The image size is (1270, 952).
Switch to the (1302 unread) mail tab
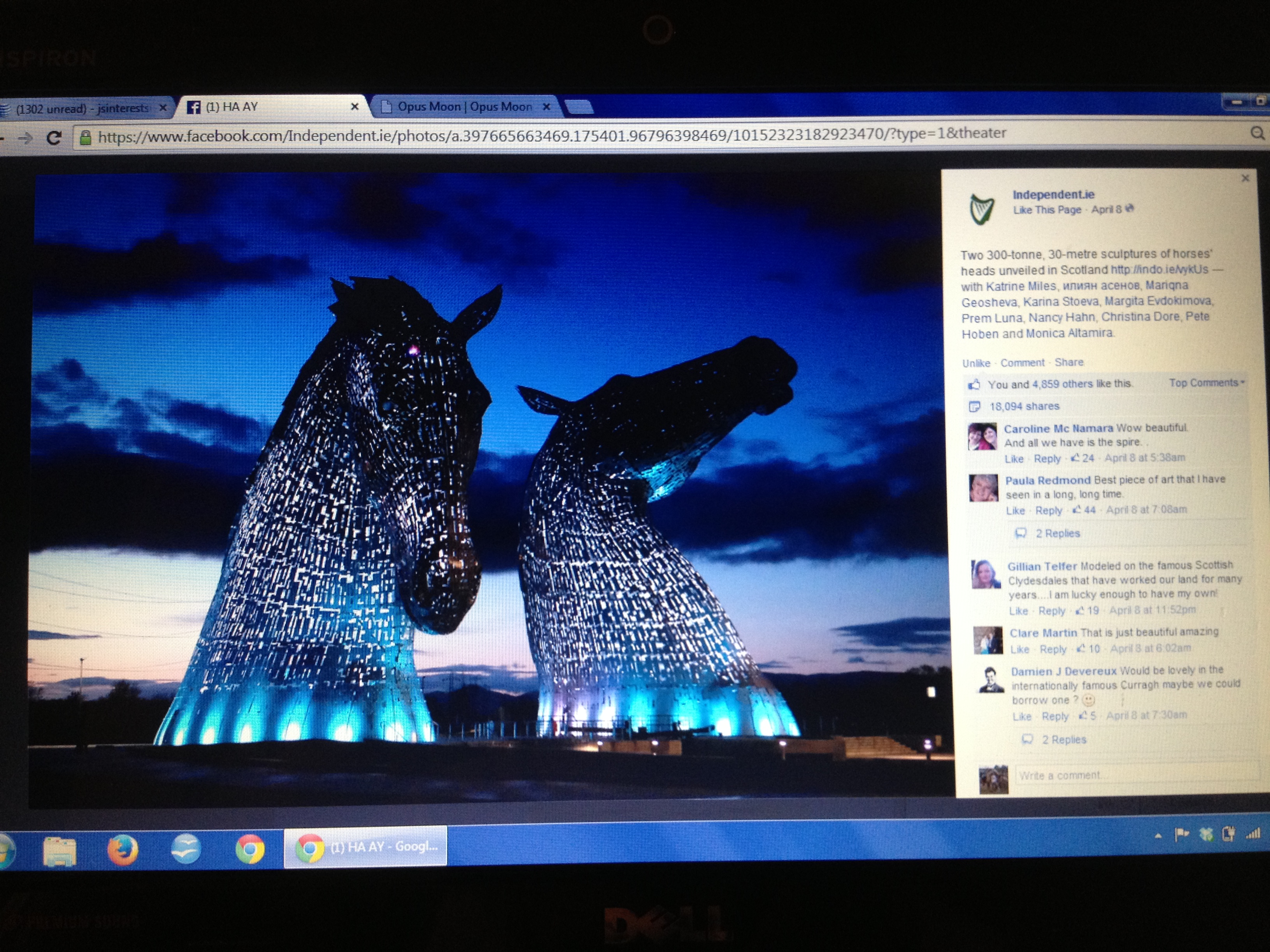tap(82, 108)
